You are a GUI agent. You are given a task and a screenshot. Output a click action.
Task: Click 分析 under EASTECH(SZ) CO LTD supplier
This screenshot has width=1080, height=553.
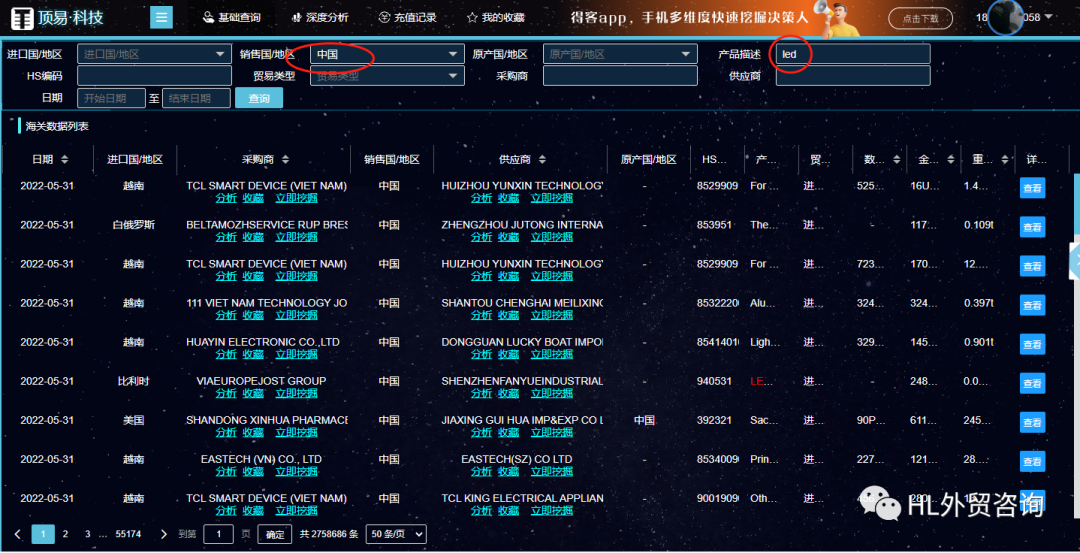[x=481, y=472]
